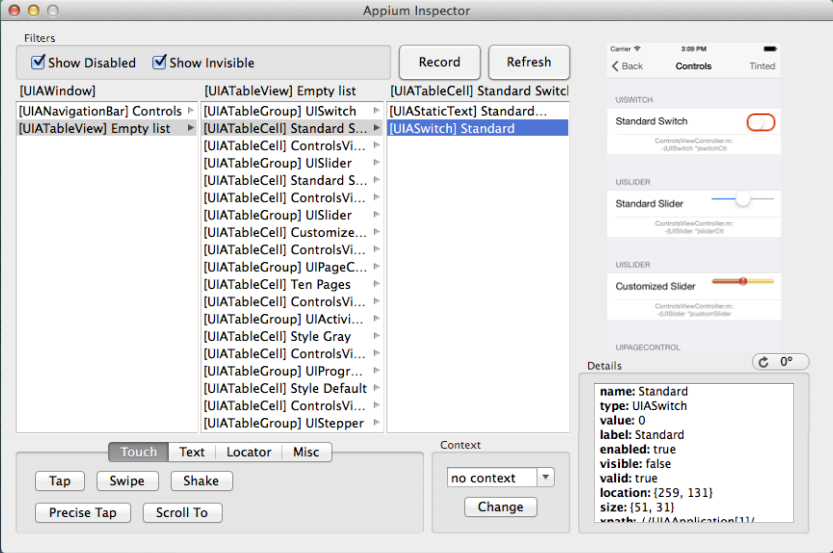
Task: Click 'type: UIASwitch' in Details
Action: pyautogui.click(x=643, y=406)
